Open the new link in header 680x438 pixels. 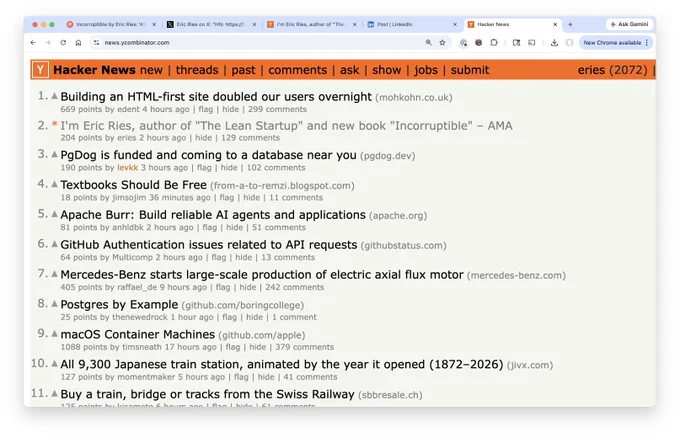point(151,70)
